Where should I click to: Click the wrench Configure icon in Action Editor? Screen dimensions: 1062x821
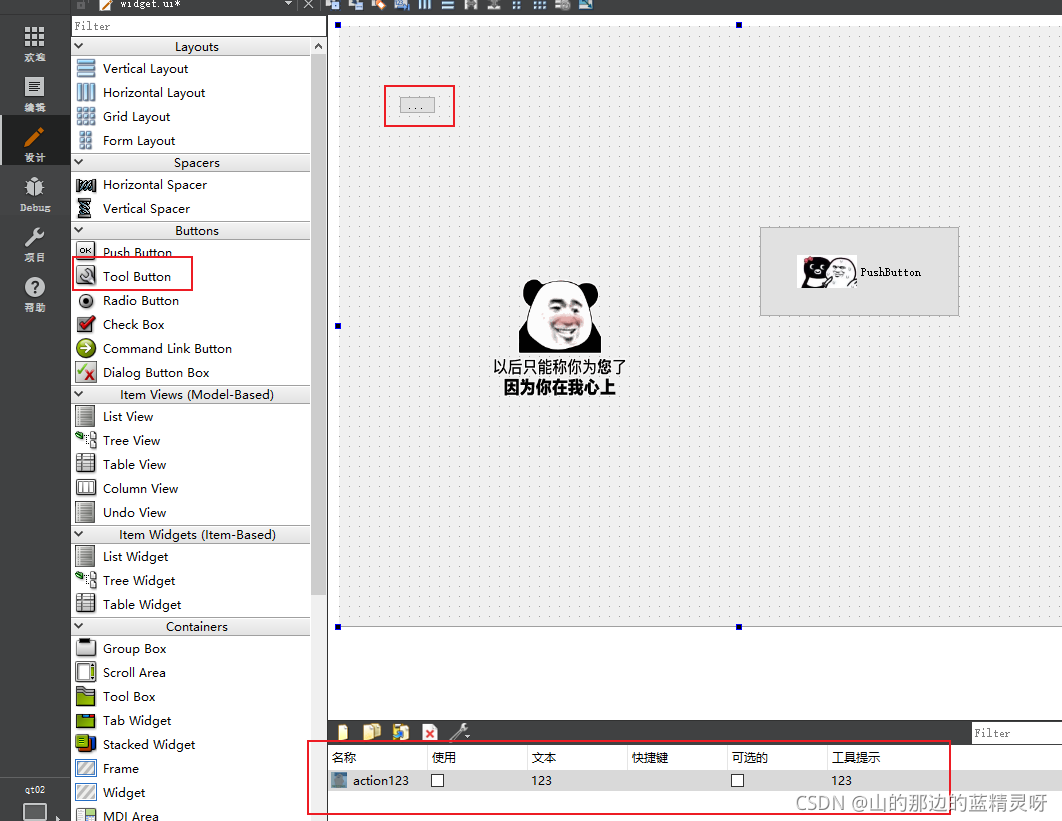(x=457, y=732)
